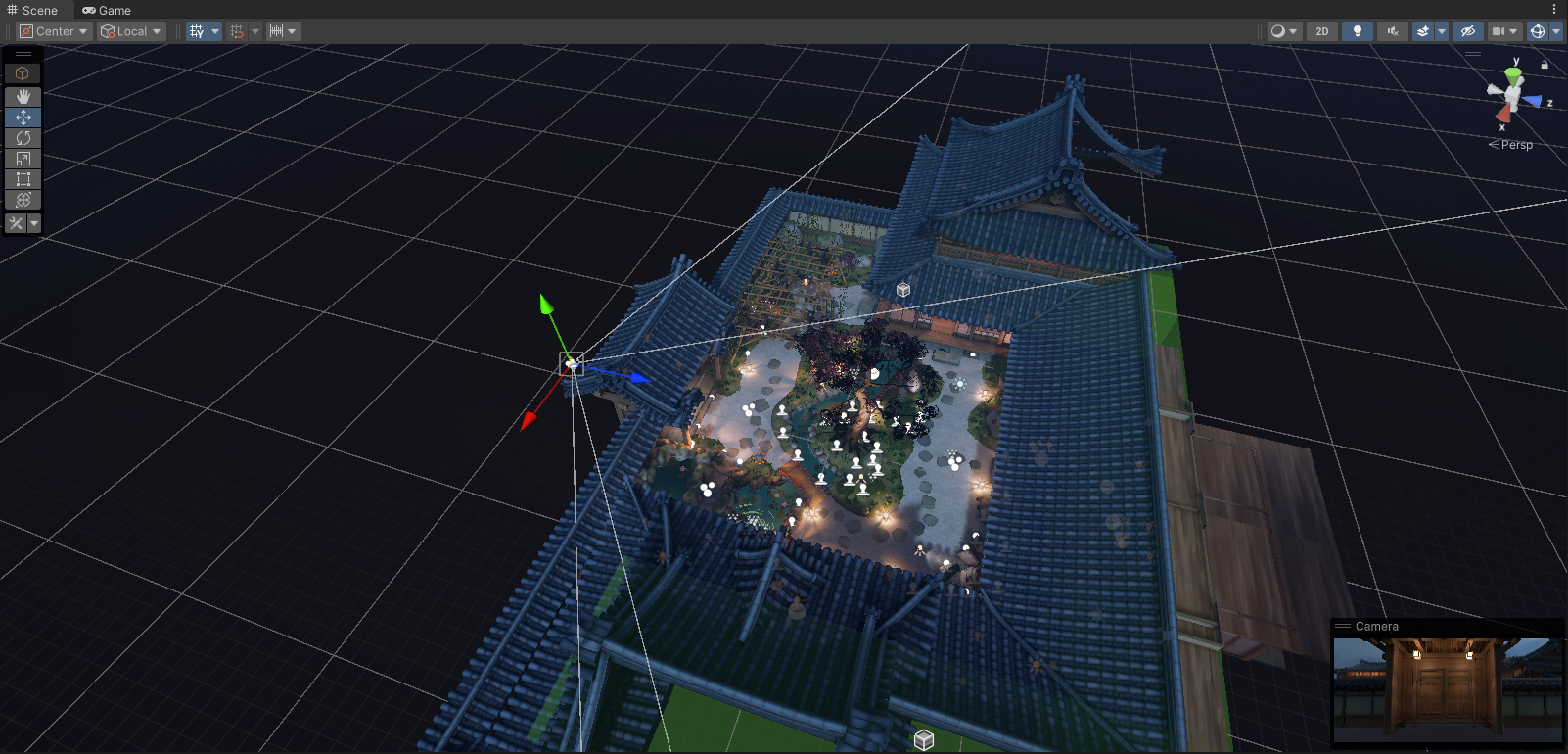Open the scene camera settings dropdown

point(1504,31)
